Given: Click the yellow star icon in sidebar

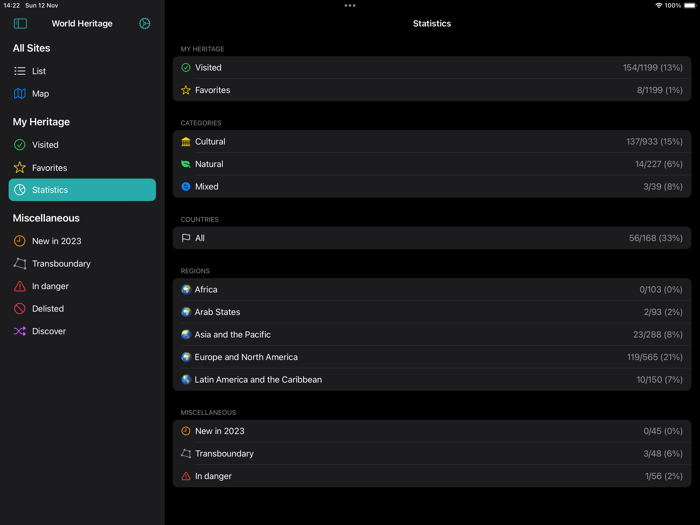Looking at the screenshot, I should click(20, 167).
